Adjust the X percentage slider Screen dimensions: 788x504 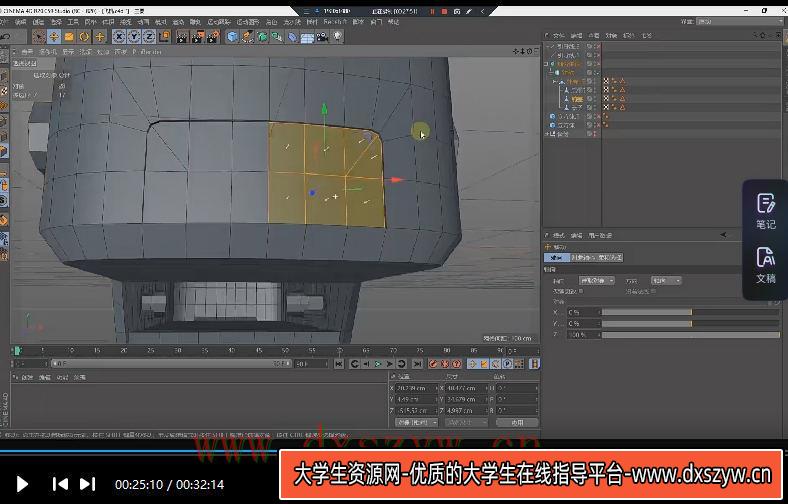[x=691, y=313]
